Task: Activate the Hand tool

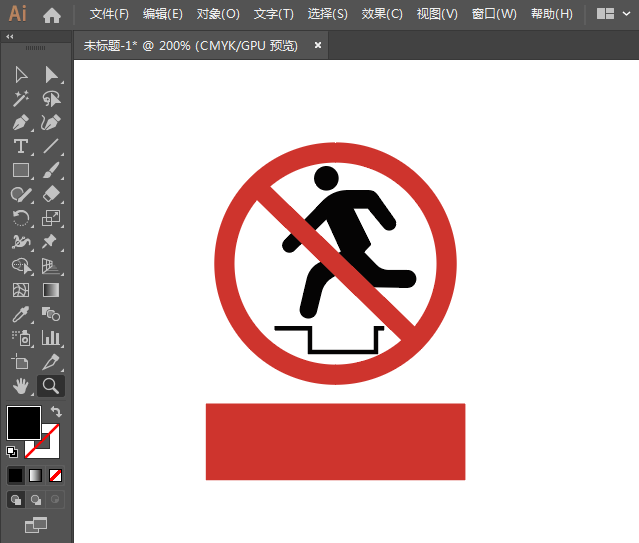Action: (21, 386)
